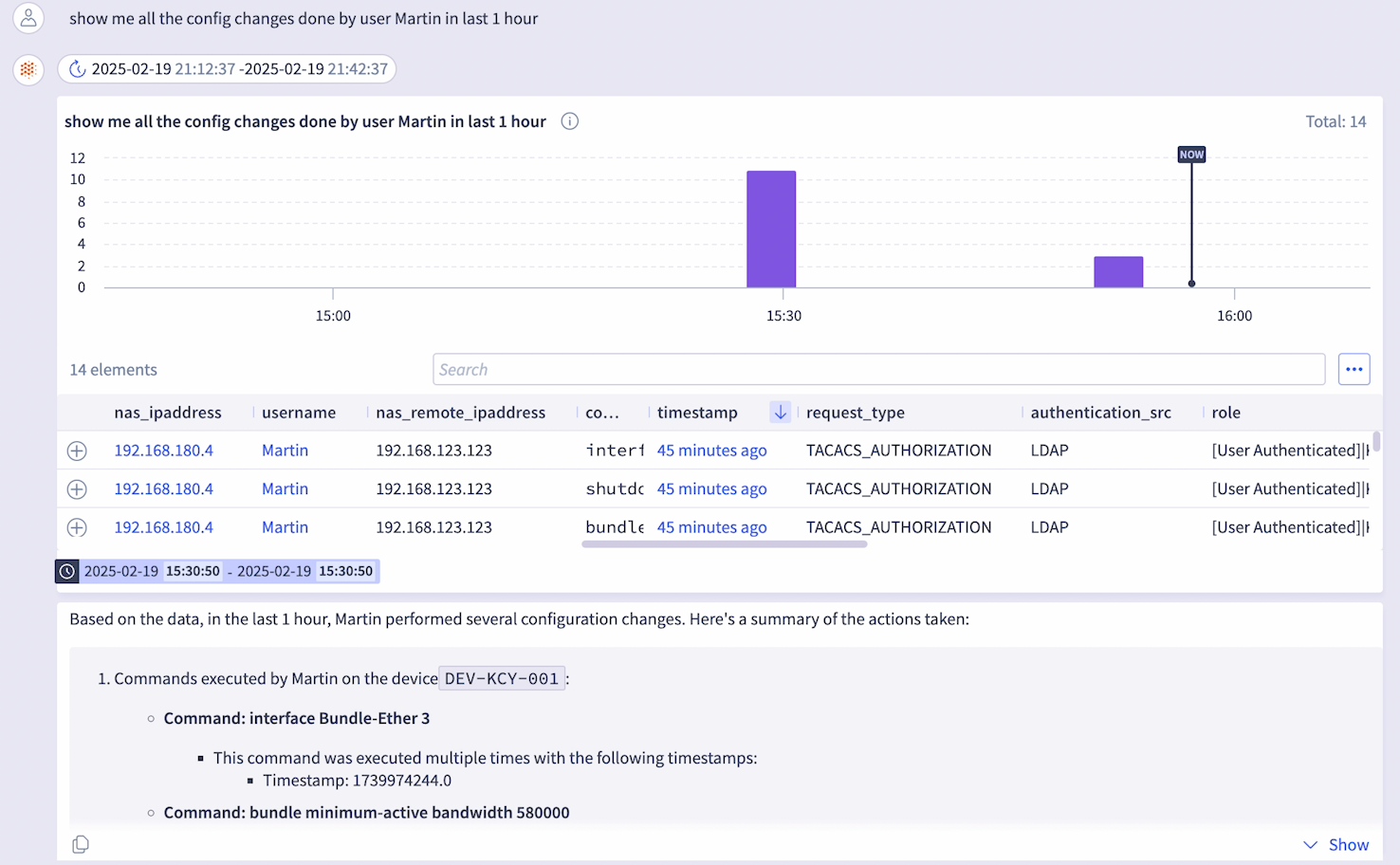
Task: Click the user avatar icon beside the query
Action: (28, 17)
